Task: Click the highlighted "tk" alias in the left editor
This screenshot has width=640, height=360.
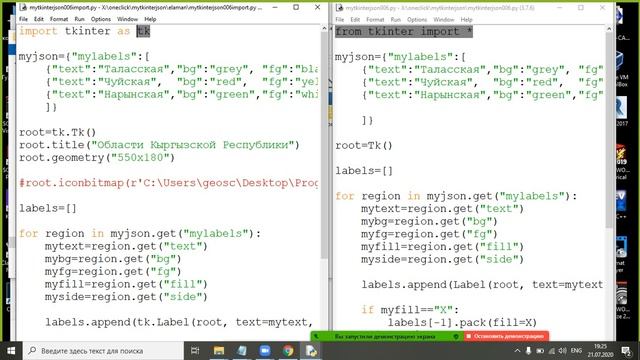Action: click(x=143, y=31)
